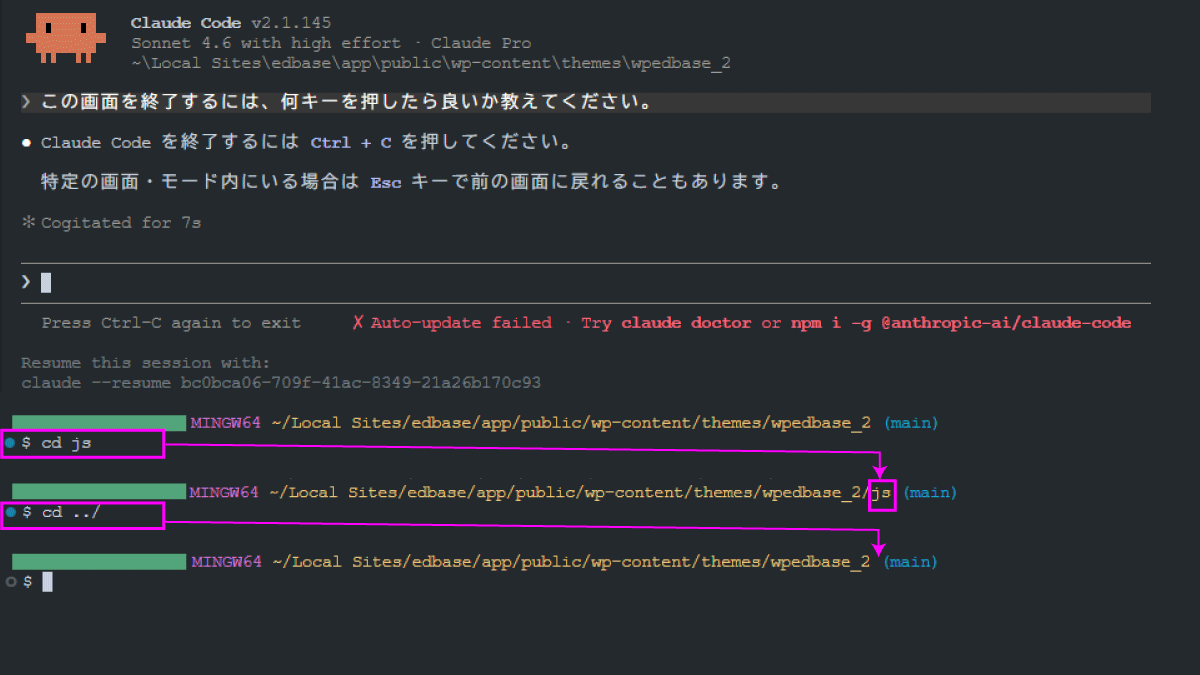Click the '$ cd js' command line

pos(57,443)
